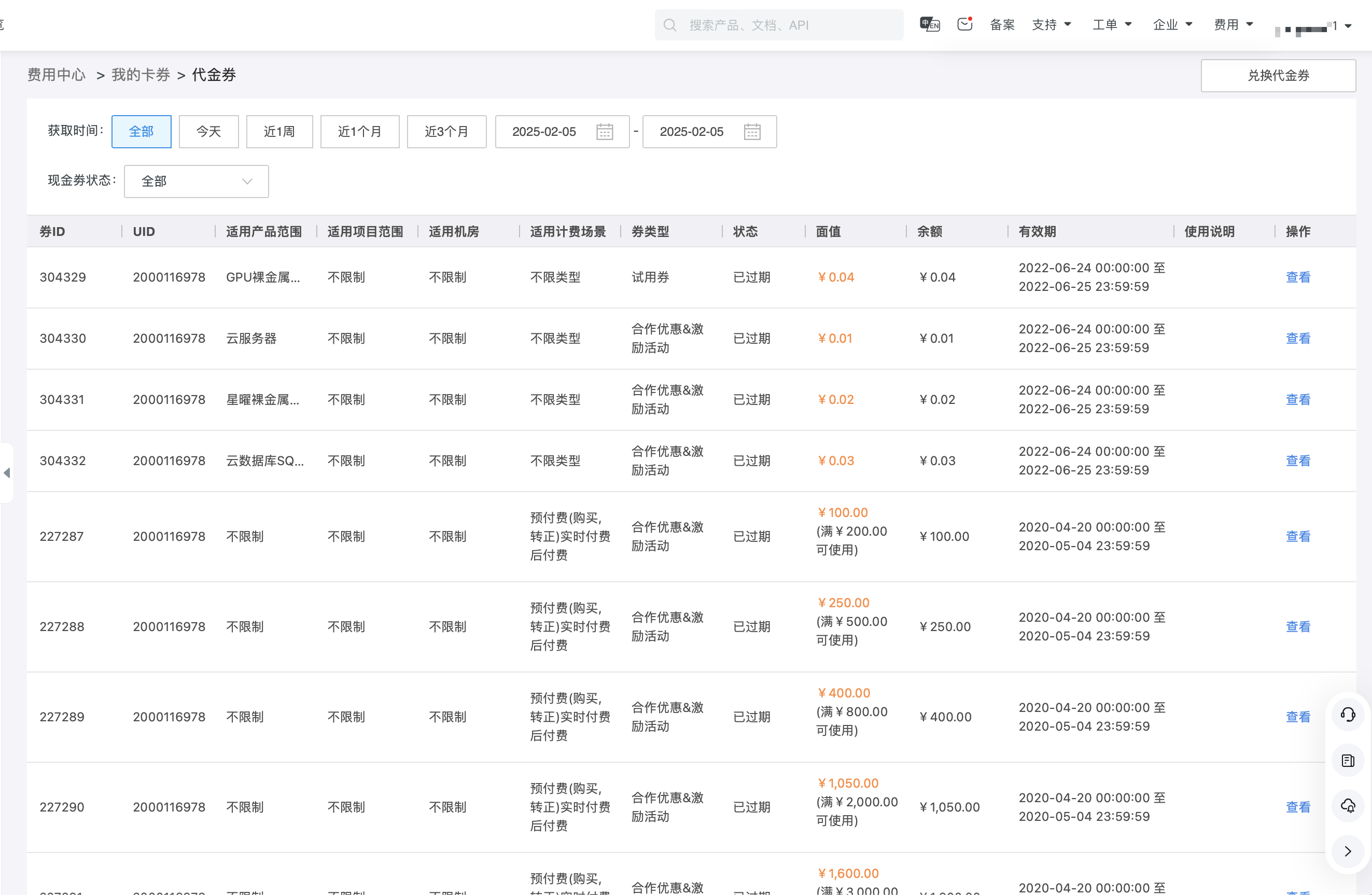Screen dimensions: 1372x895
Task: Open the 支持 dropdown menu
Action: click(x=1051, y=25)
